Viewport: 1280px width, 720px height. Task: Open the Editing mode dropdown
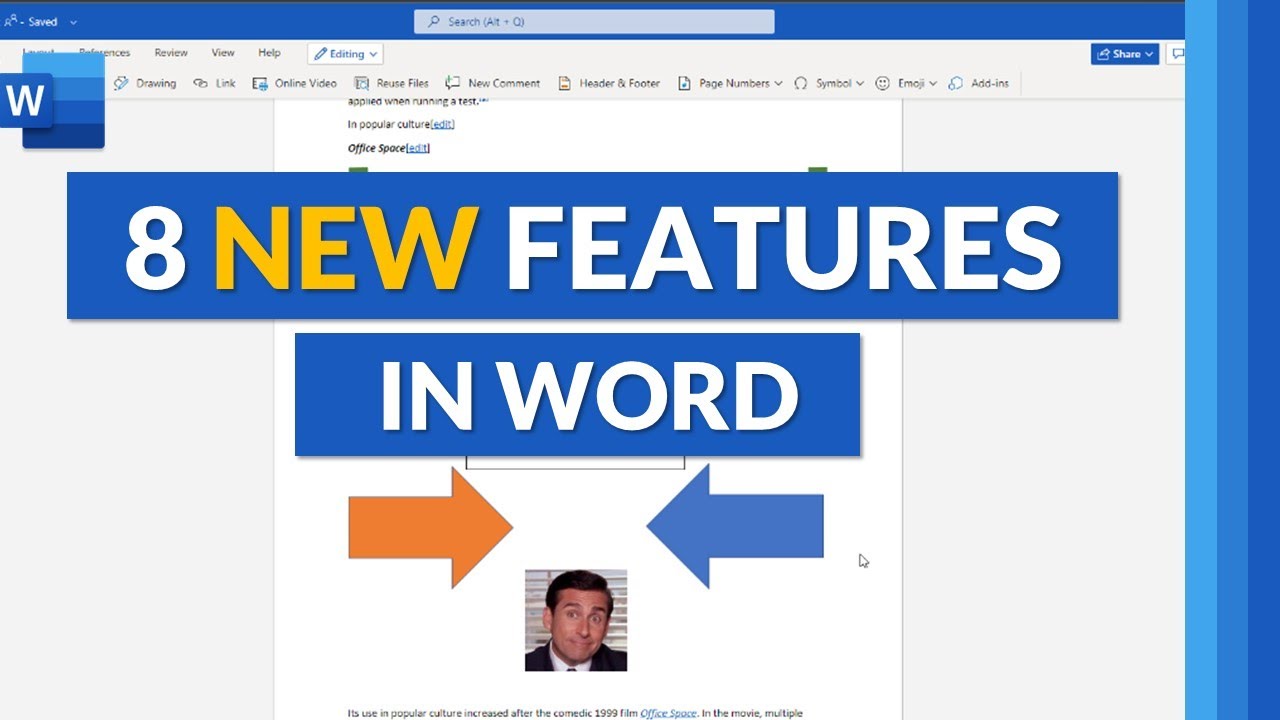point(345,54)
